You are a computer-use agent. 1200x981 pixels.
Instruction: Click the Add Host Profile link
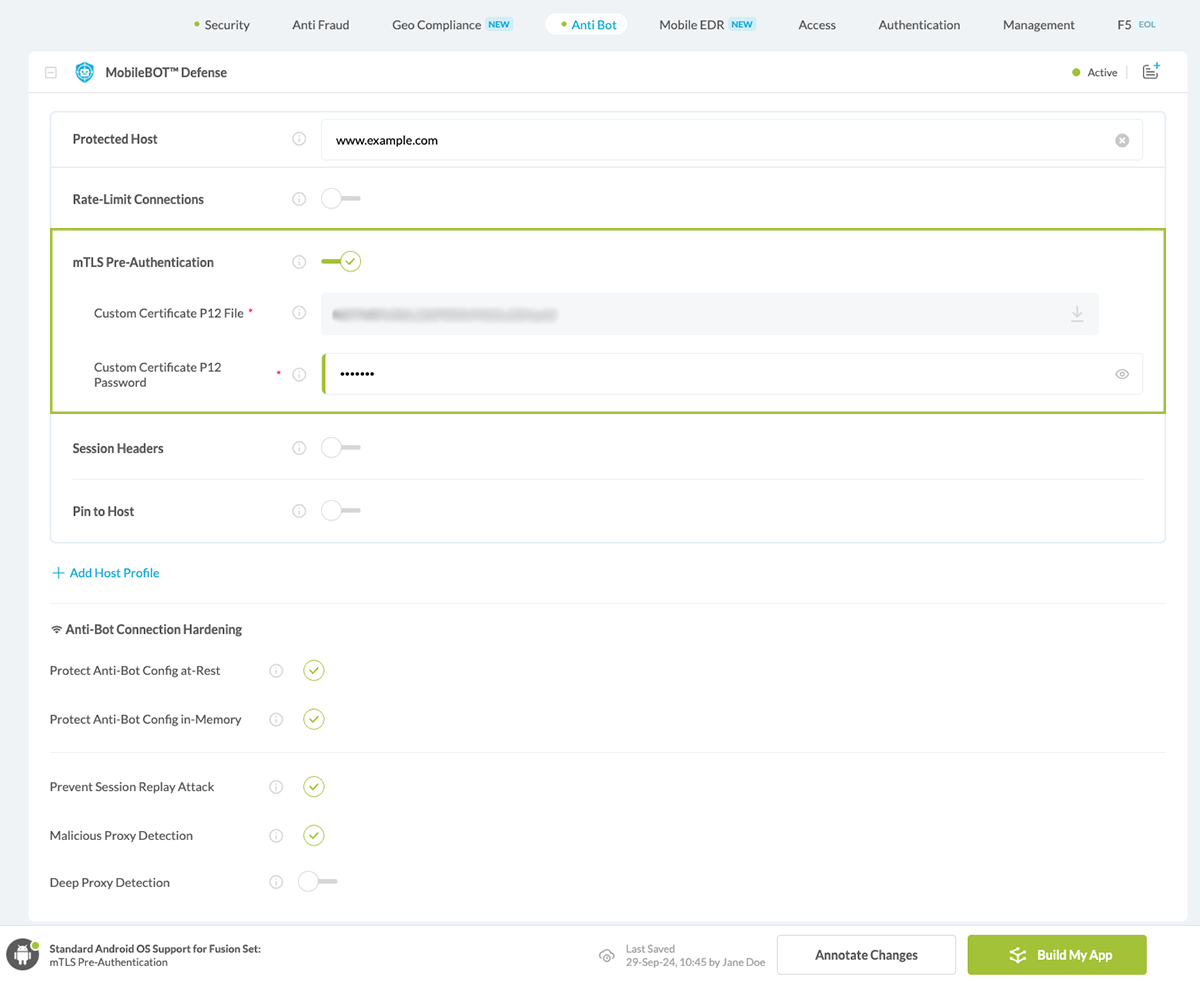(106, 573)
